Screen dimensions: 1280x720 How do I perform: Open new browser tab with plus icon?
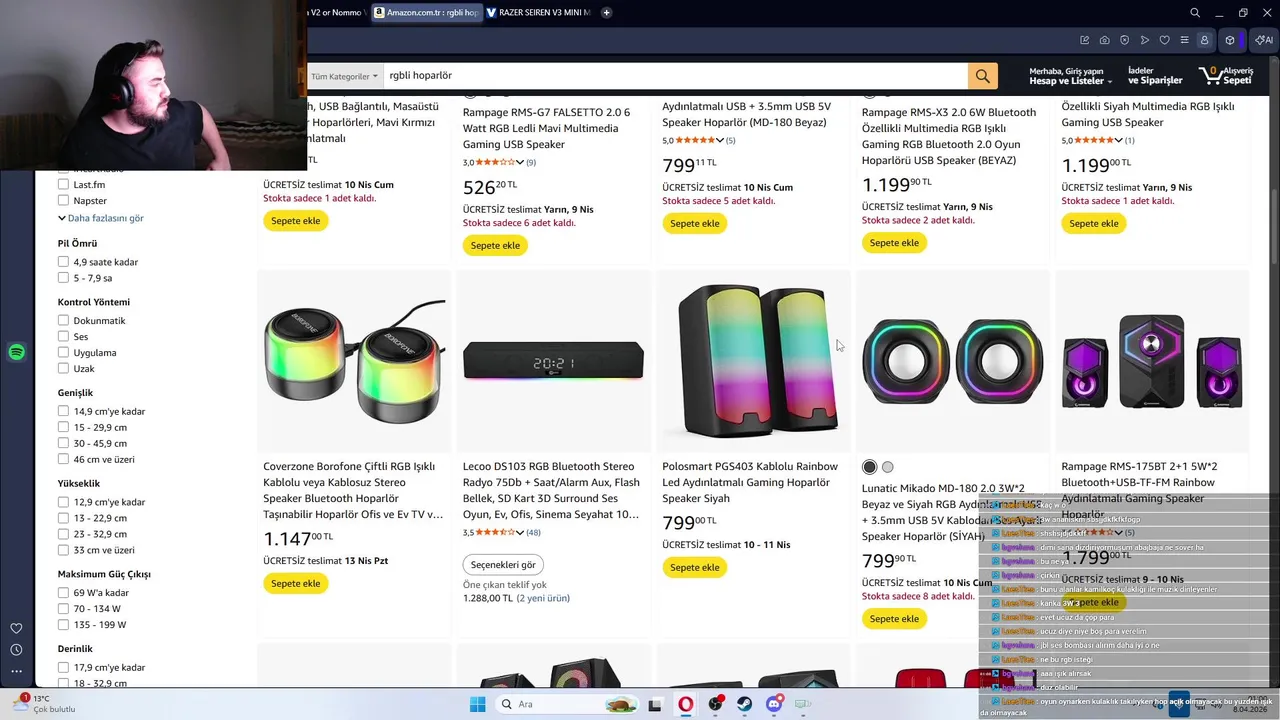click(x=606, y=13)
